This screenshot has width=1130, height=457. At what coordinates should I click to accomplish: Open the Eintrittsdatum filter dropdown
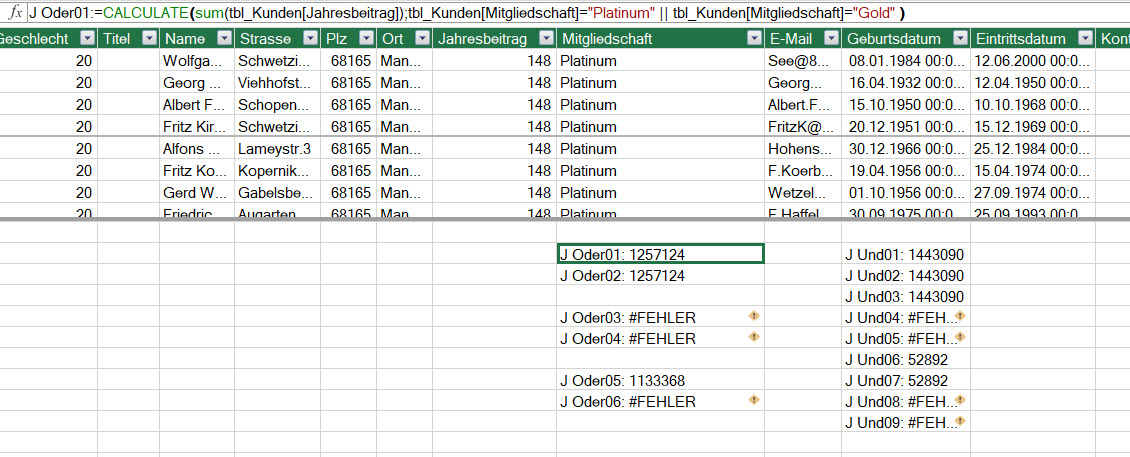[x=1085, y=39]
